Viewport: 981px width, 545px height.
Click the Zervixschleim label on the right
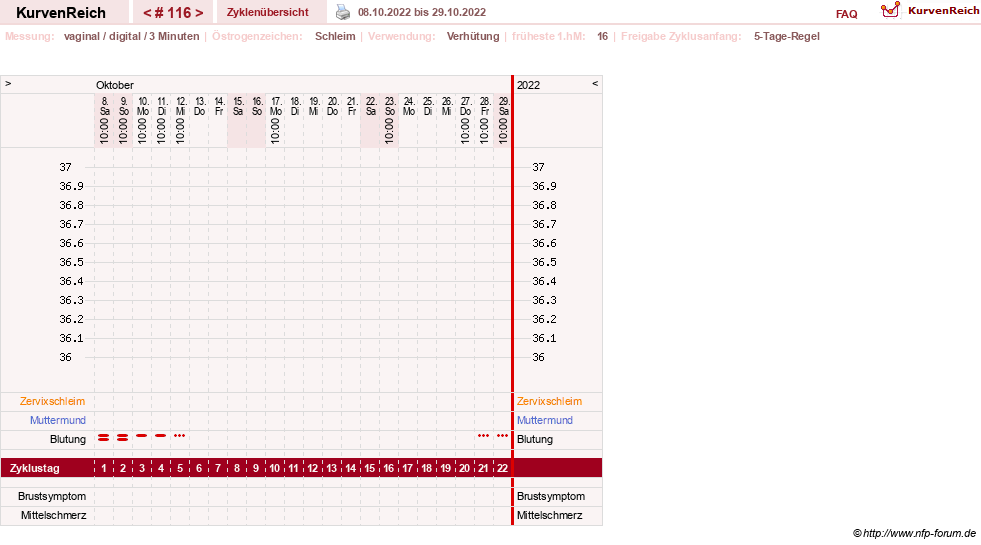point(549,401)
